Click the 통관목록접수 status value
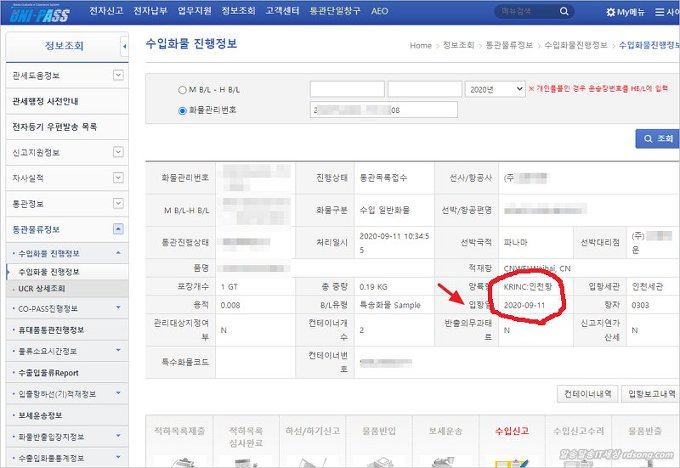The width and height of the screenshot is (680, 468). click(383, 178)
